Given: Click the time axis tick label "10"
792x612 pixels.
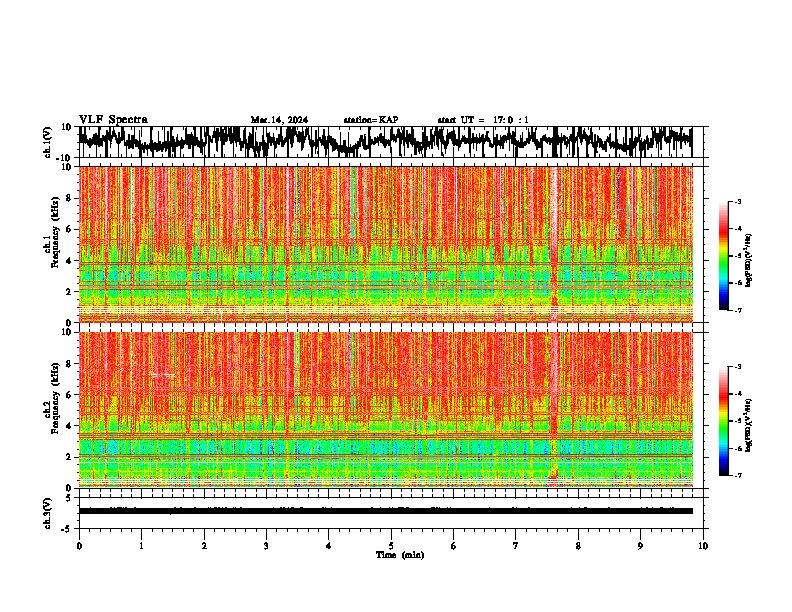Looking at the screenshot, I should [703, 546].
